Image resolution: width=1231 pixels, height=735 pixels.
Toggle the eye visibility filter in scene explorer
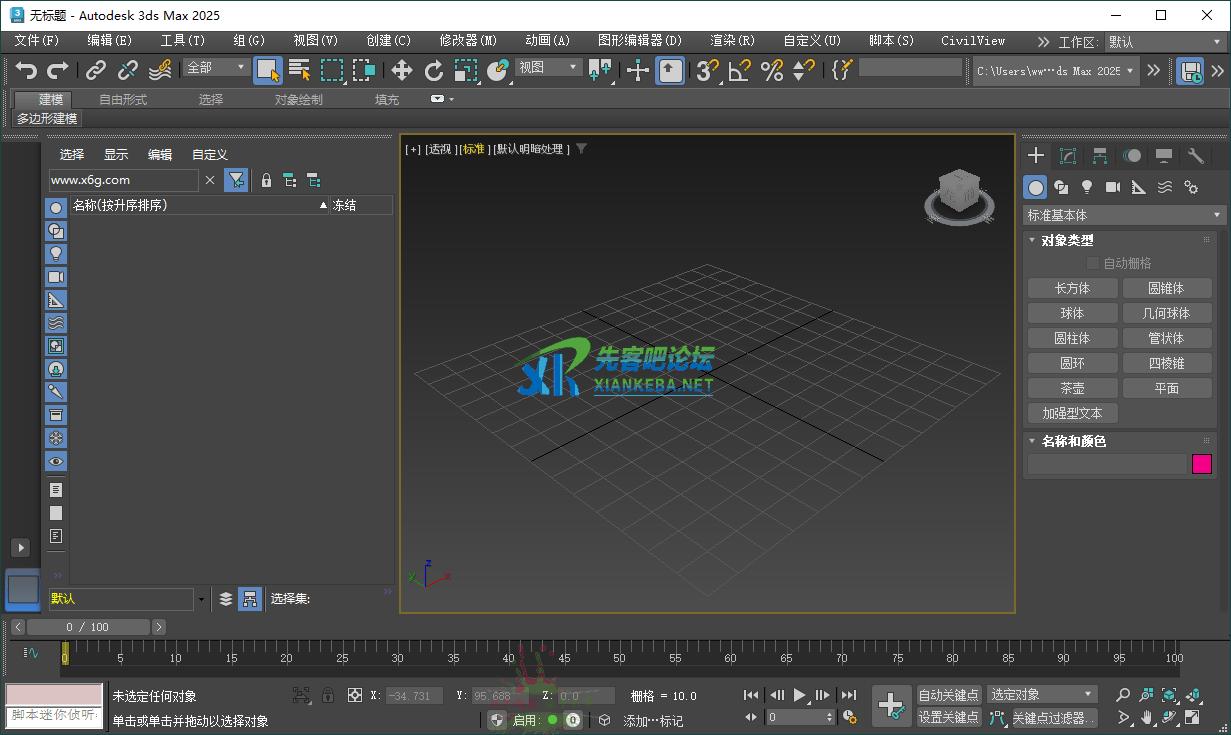click(x=56, y=462)
